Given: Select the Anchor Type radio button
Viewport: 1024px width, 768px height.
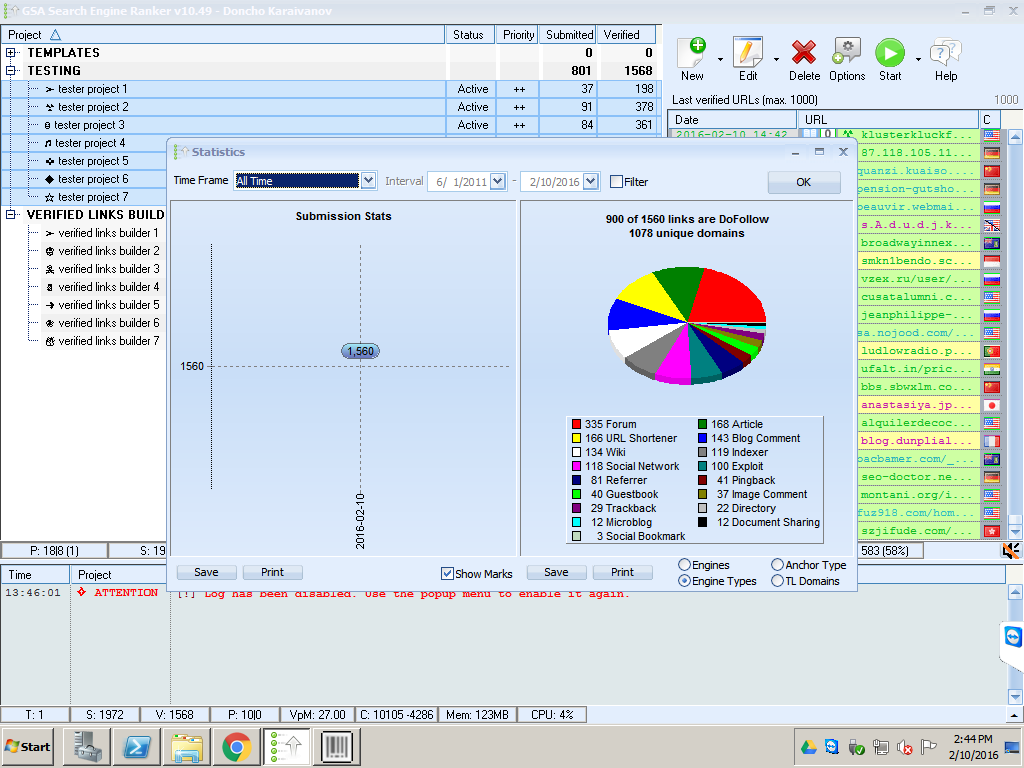Looking at the screenshot, I should (x=777, y=565).
